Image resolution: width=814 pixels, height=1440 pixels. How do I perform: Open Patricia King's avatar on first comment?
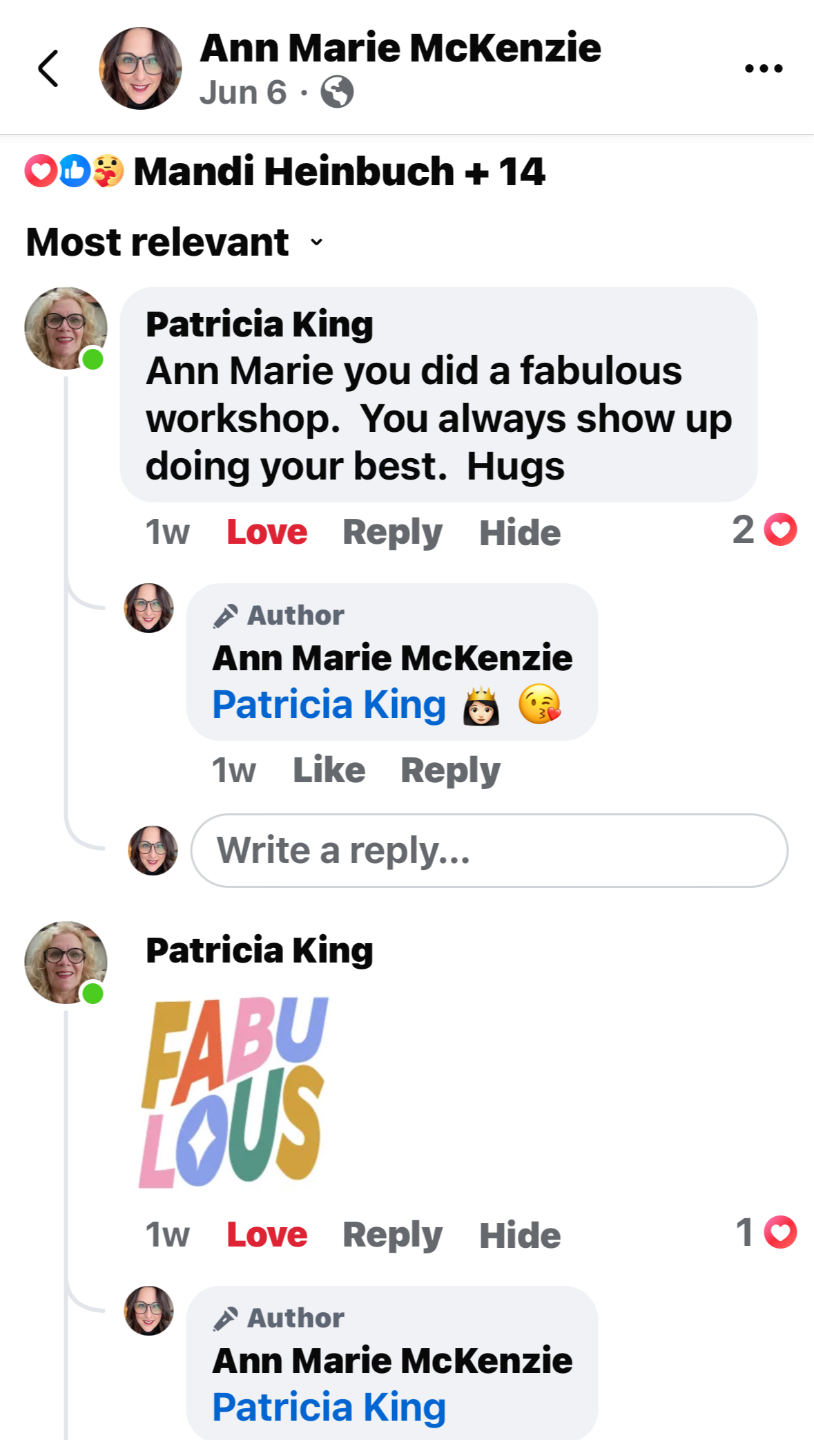click(66, 328)
